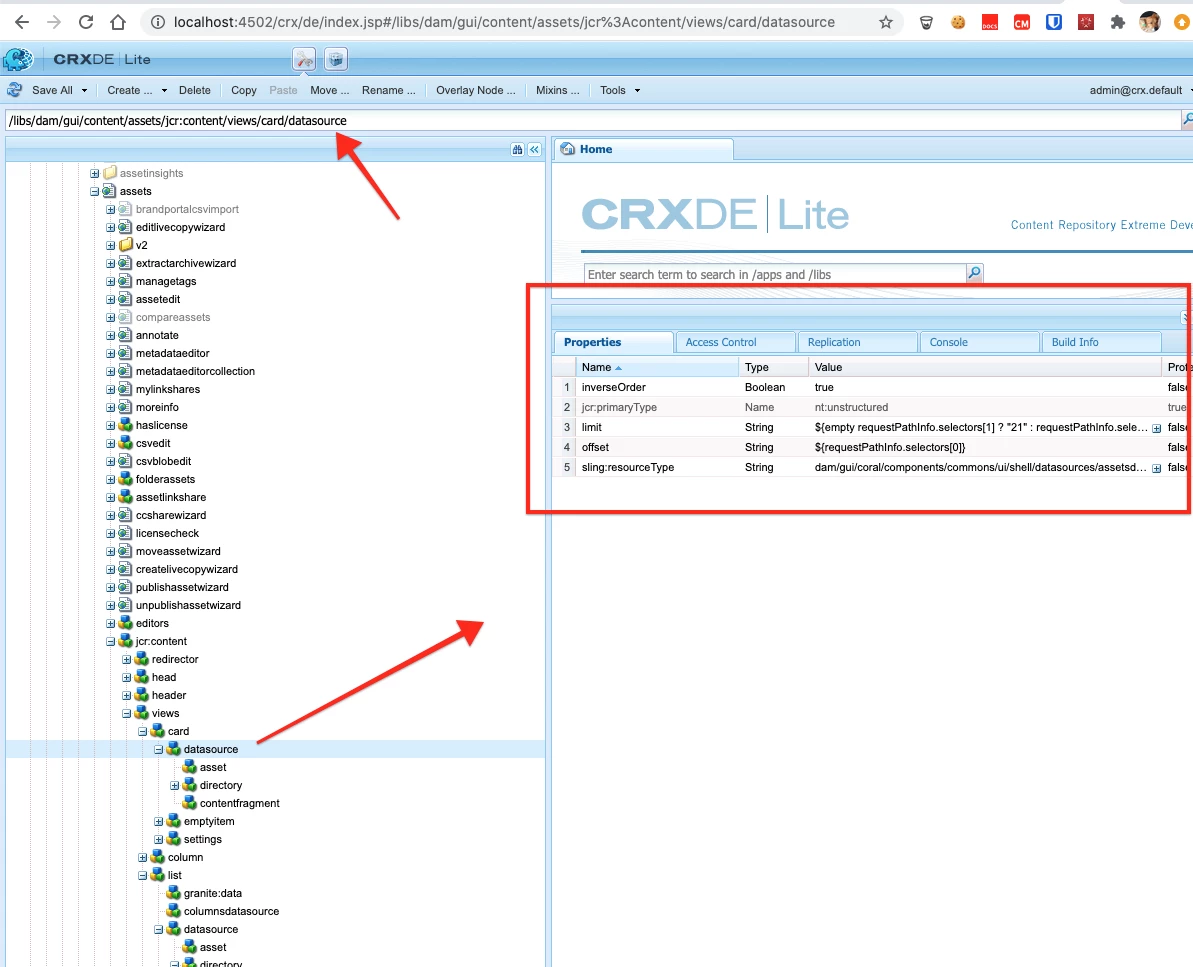The image size is (1193, 967).
Task: Click the cookie extension icon in browser
Action: [x=958, y=22]
